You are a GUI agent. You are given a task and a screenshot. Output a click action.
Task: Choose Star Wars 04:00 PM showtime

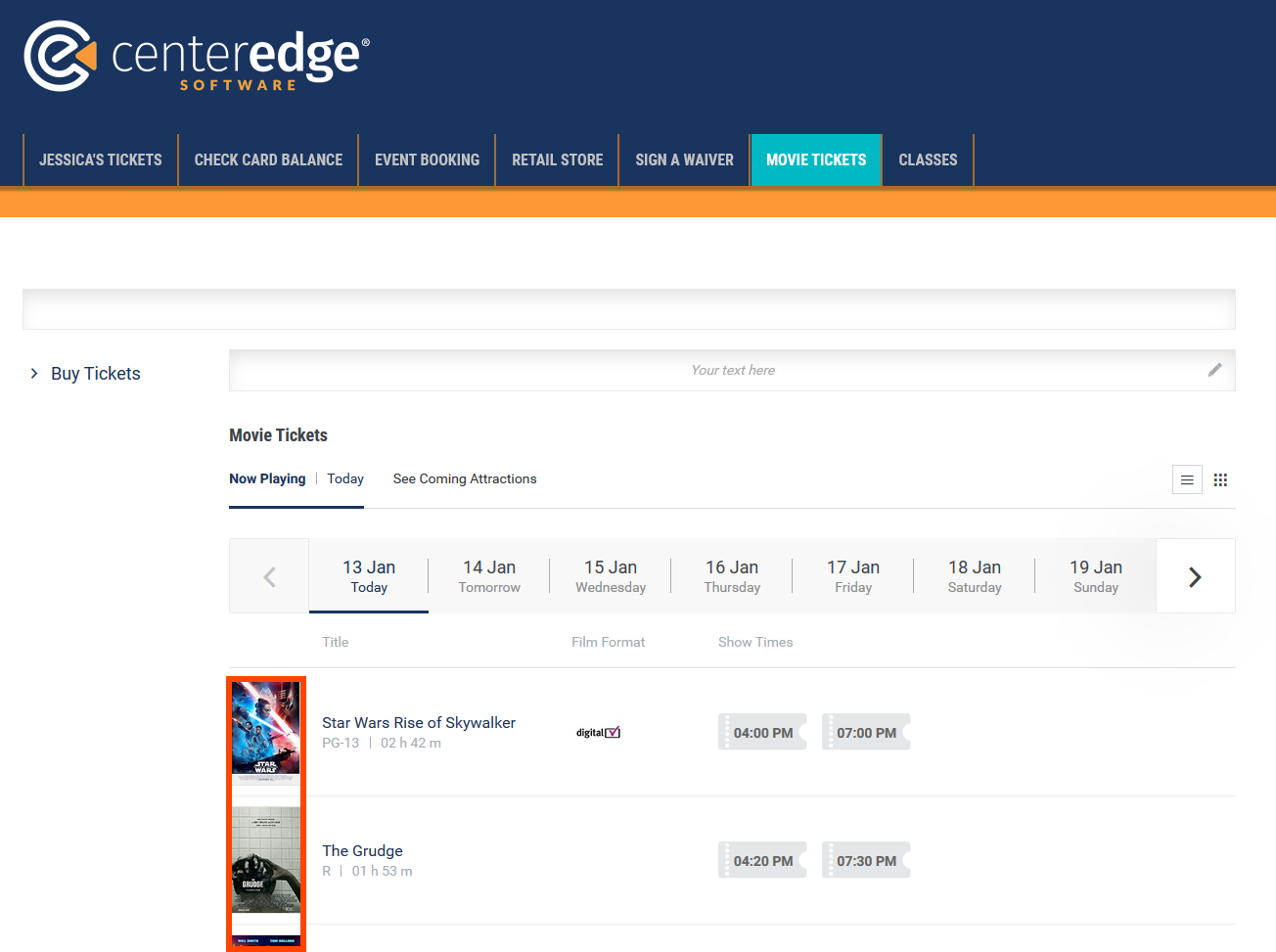click(x=762, y=732)
